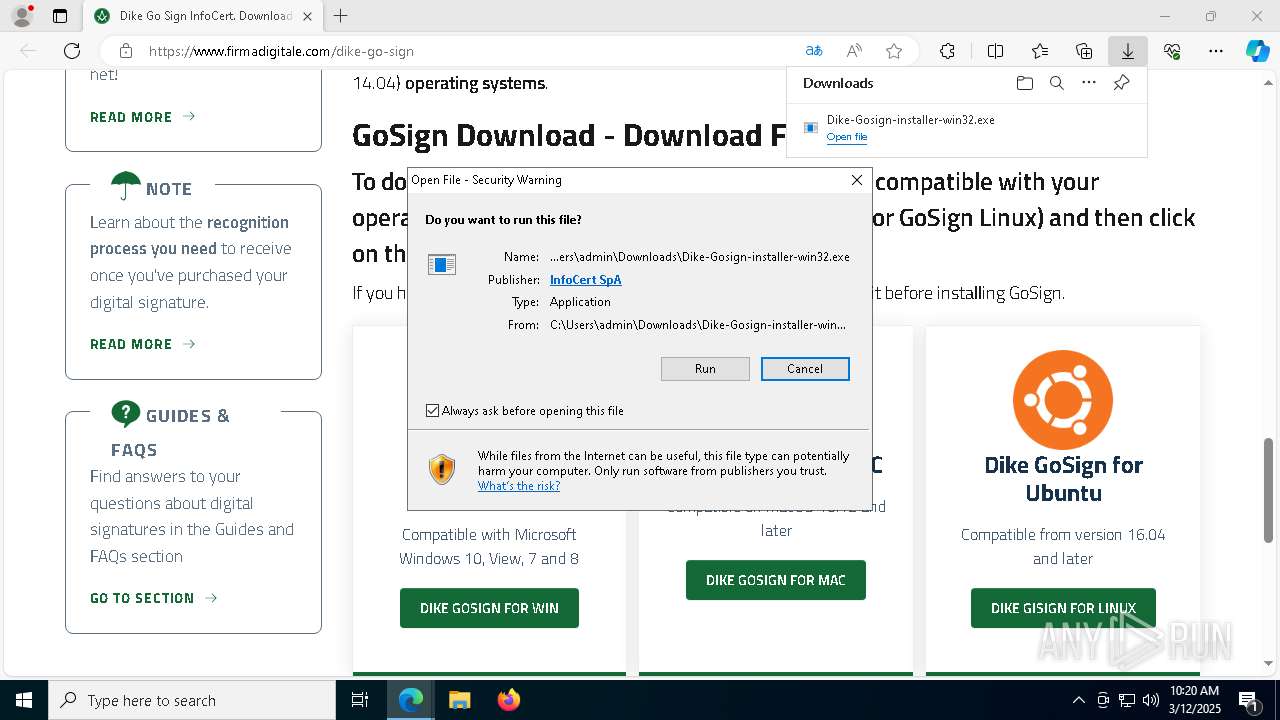Click the taskbar search box
Image resolution: width=1280 pixels, height=720 pixels.
click(x=192, y=700)
